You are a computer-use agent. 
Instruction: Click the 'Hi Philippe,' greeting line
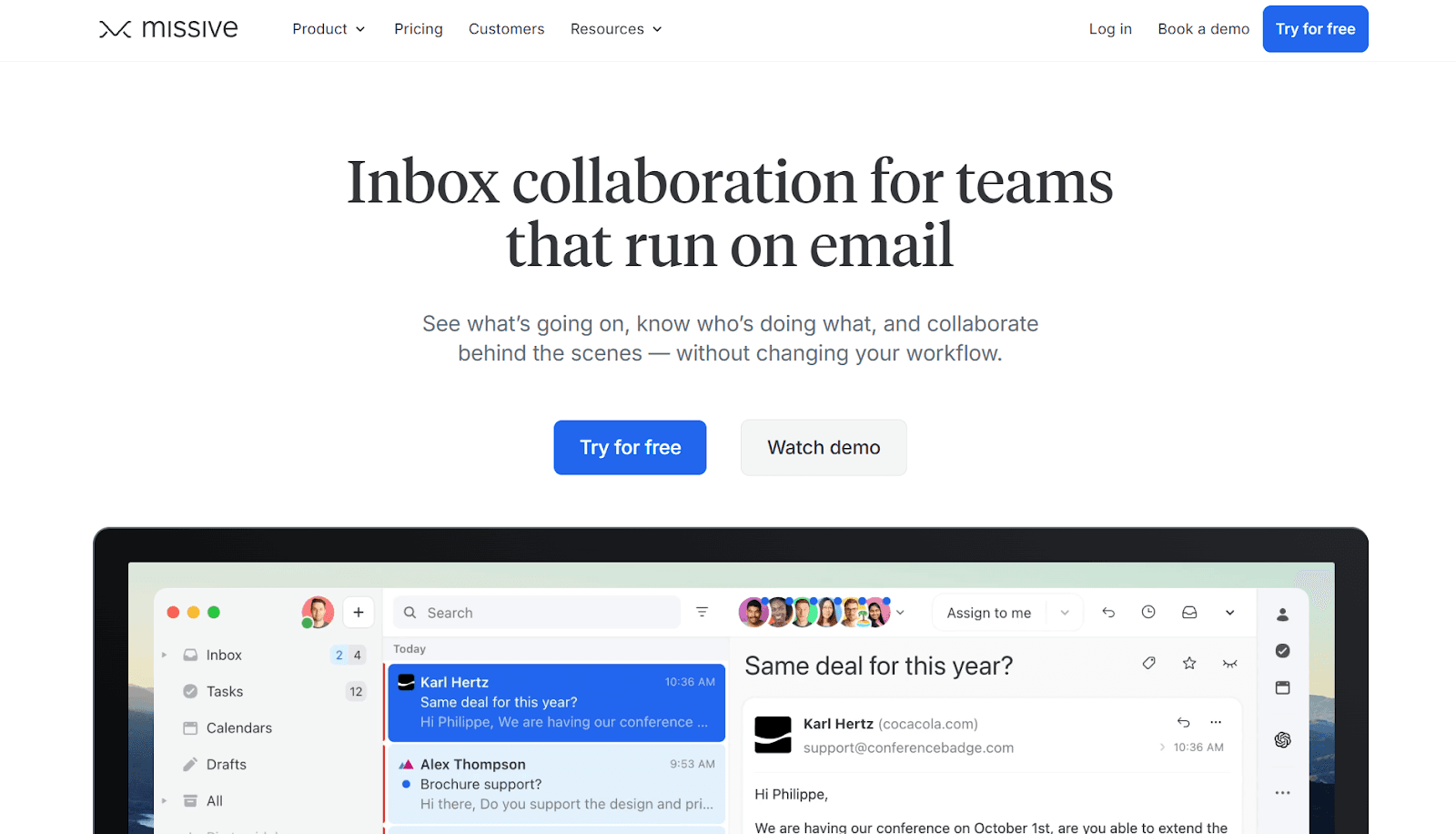[x=791, y=794]
